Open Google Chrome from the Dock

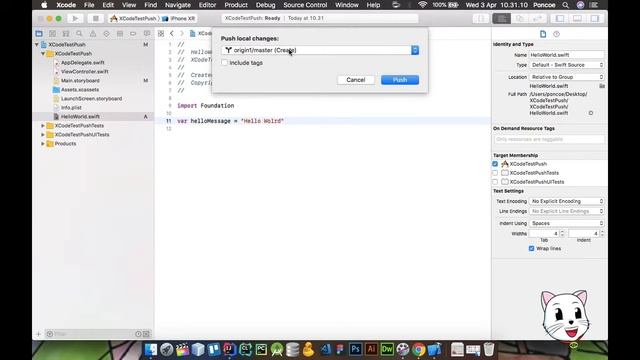point(418,349)
